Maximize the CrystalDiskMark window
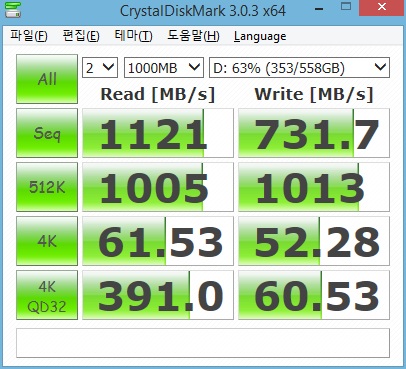This screenshot has height=369, width=406. (x=346, y=7)
